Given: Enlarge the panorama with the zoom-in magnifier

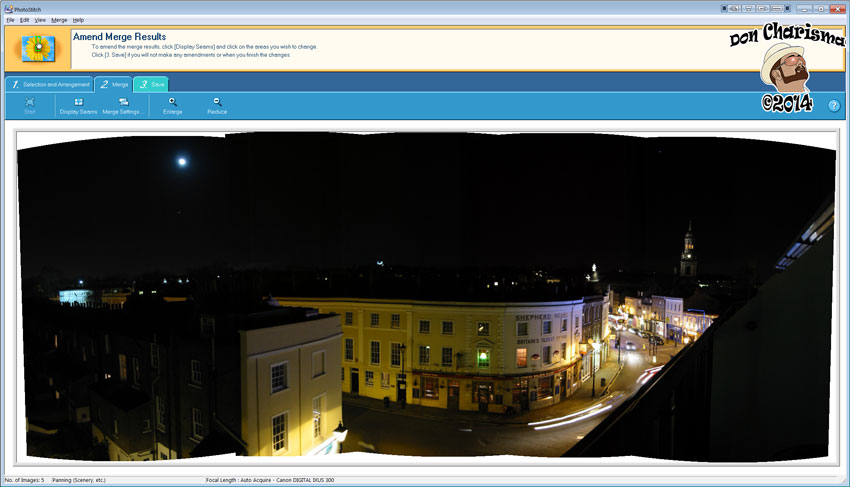Looking at the screenshot, I should 173,105.
